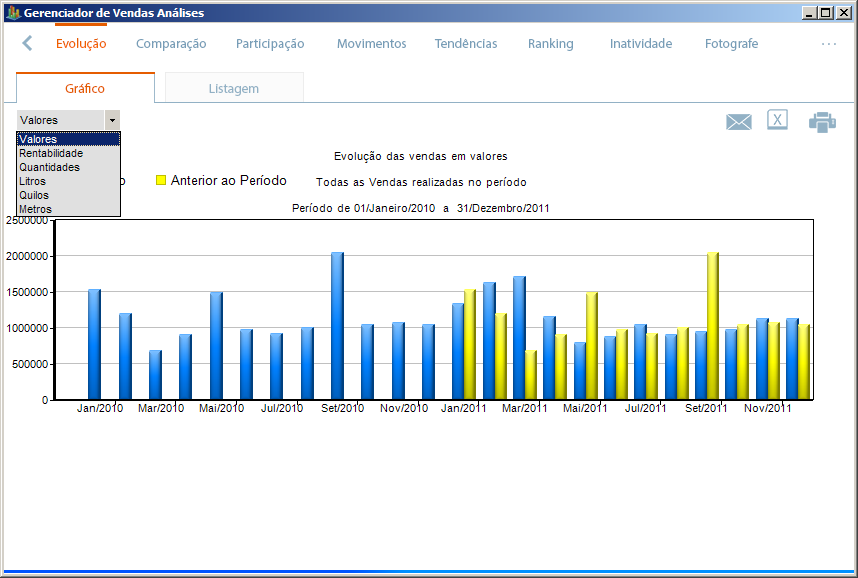Open the Comparação menu tab

tap(171, 44)
